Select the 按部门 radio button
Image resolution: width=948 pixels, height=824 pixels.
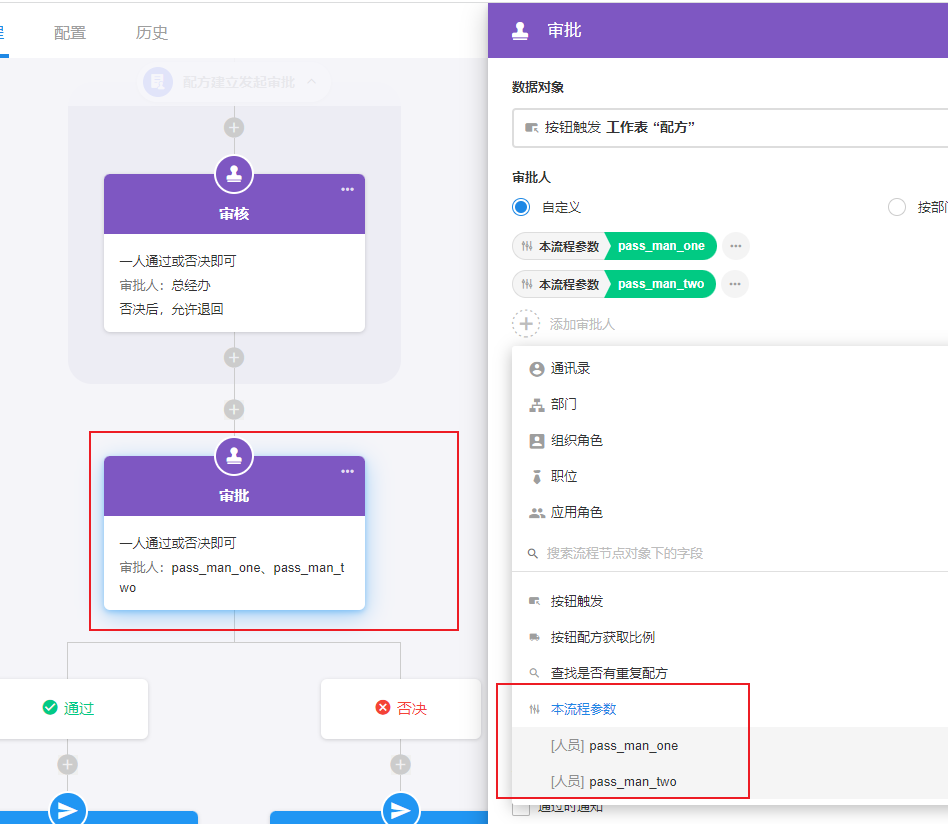click(897, 207)
